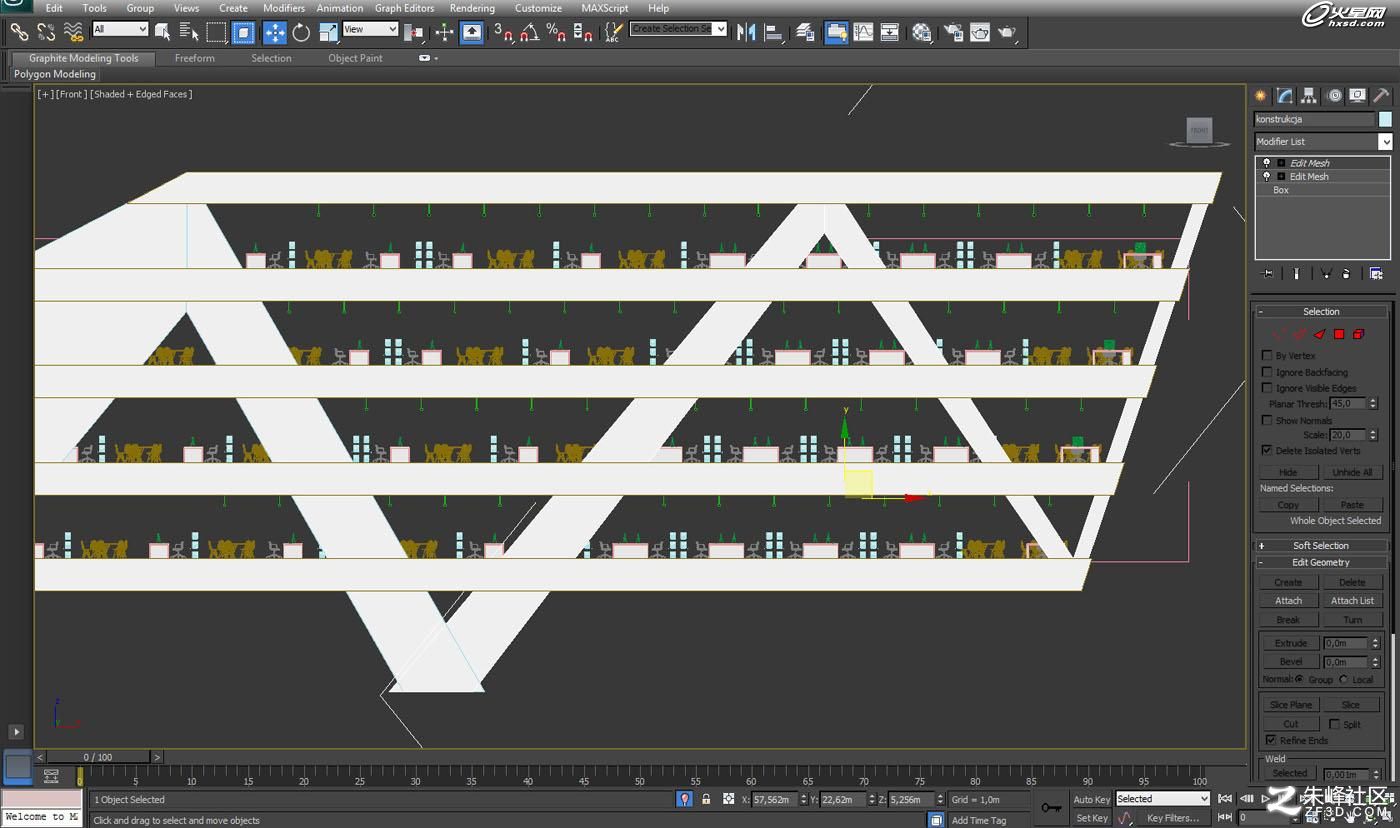1400x828 pixels.
Task: Click the Slice Plane button
Action: (1290, 705)
